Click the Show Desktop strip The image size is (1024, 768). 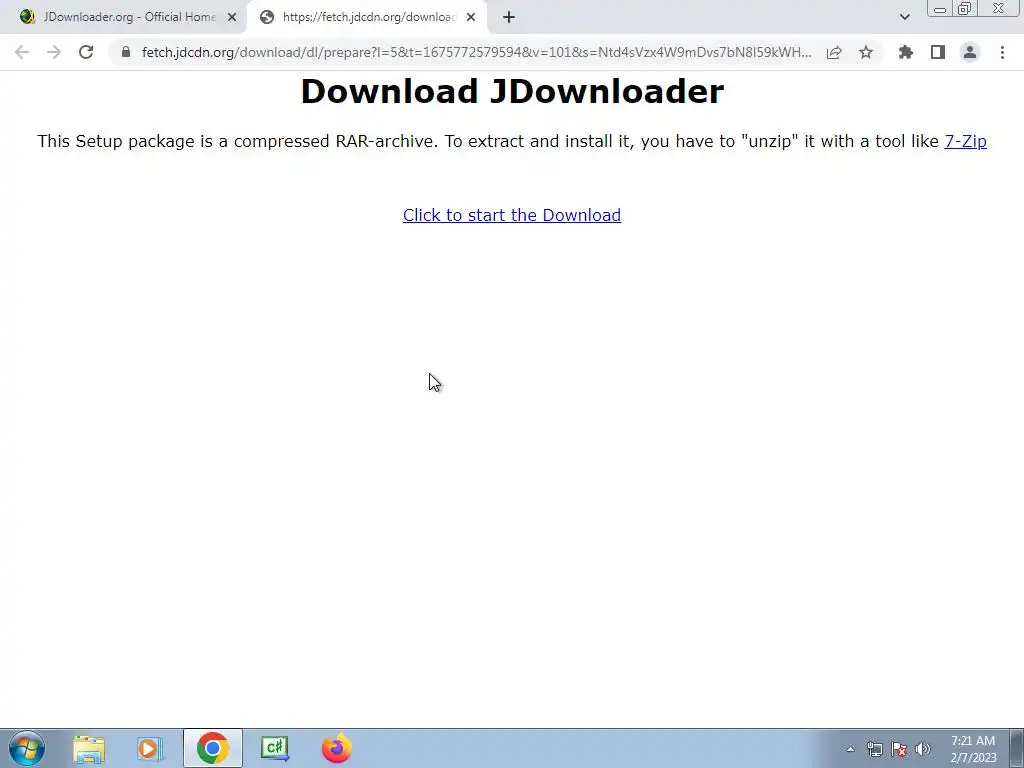(1016, 748)
